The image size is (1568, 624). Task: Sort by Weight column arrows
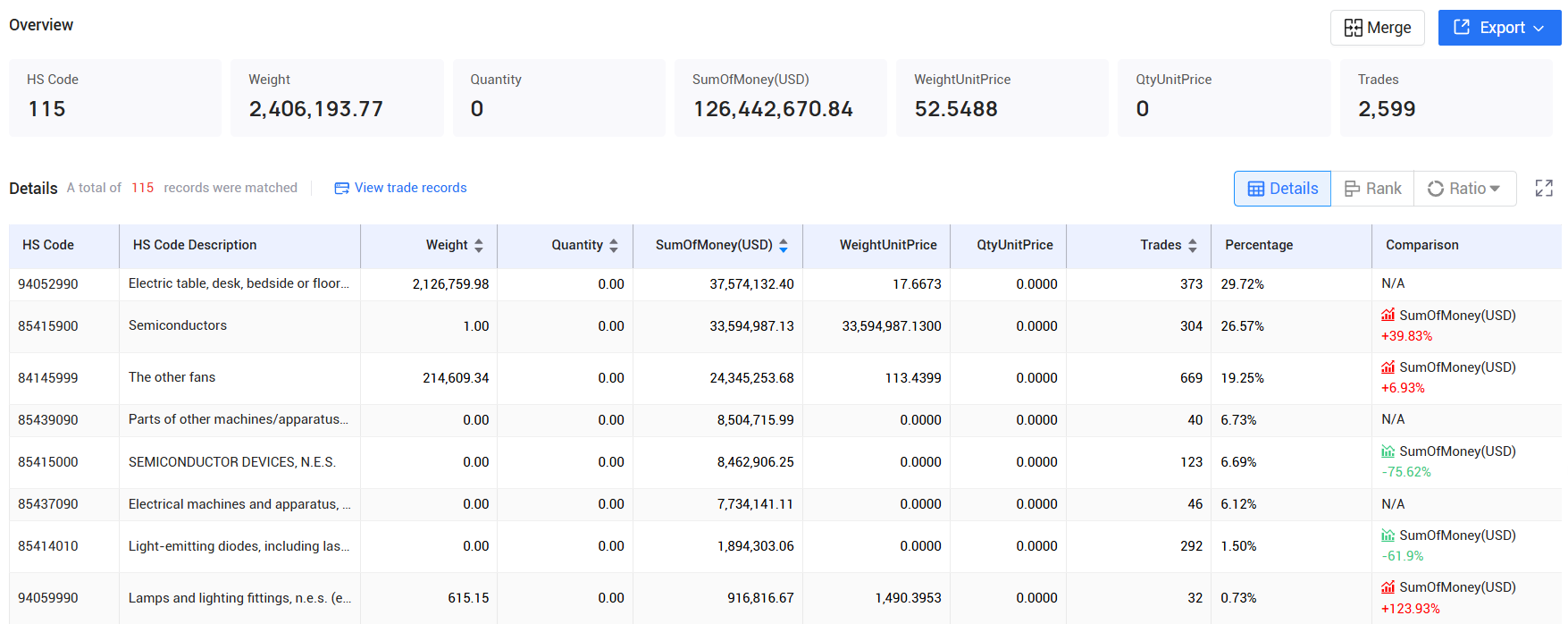[x=479, y=246]
